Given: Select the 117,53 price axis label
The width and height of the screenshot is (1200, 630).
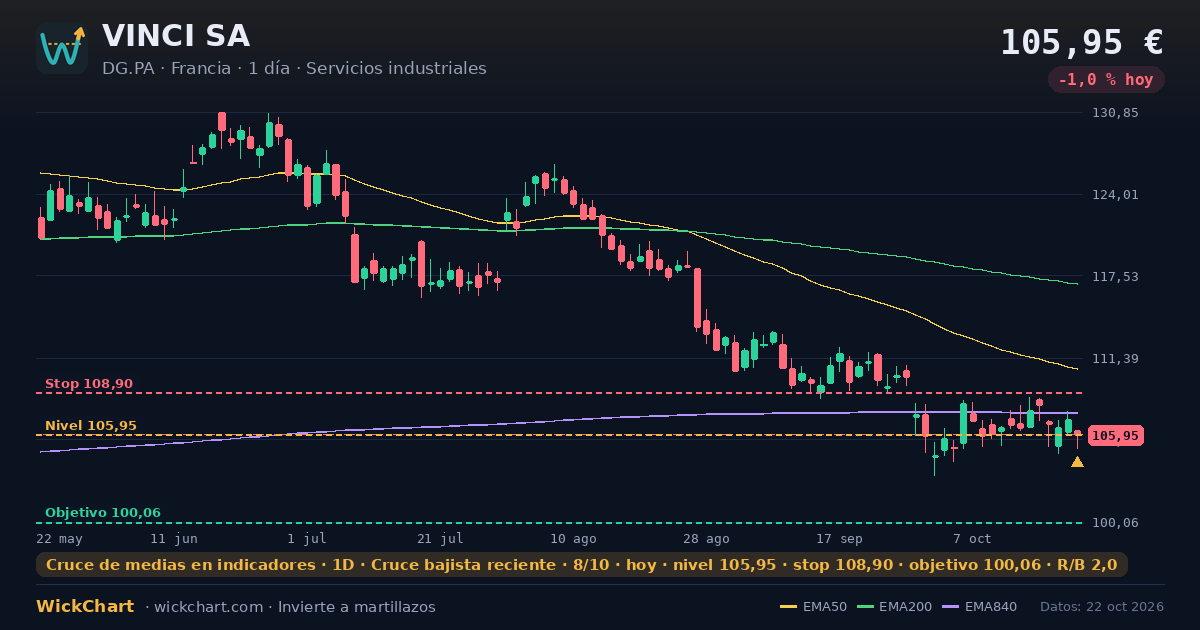Looking at the screenshot, I should 1116,277.
